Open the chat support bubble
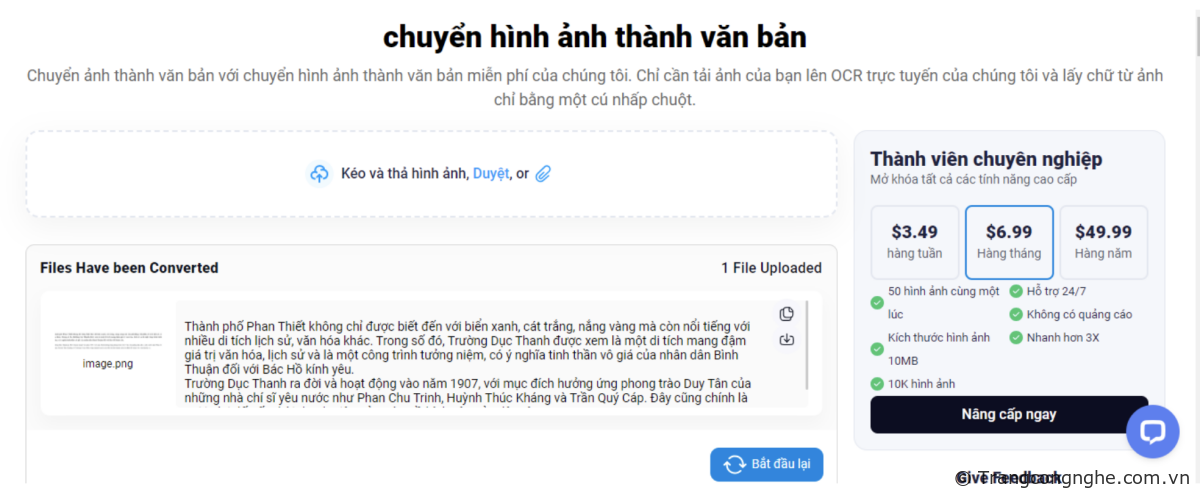The width and height of the screenshot is (1200, 498). [1153, 431]
